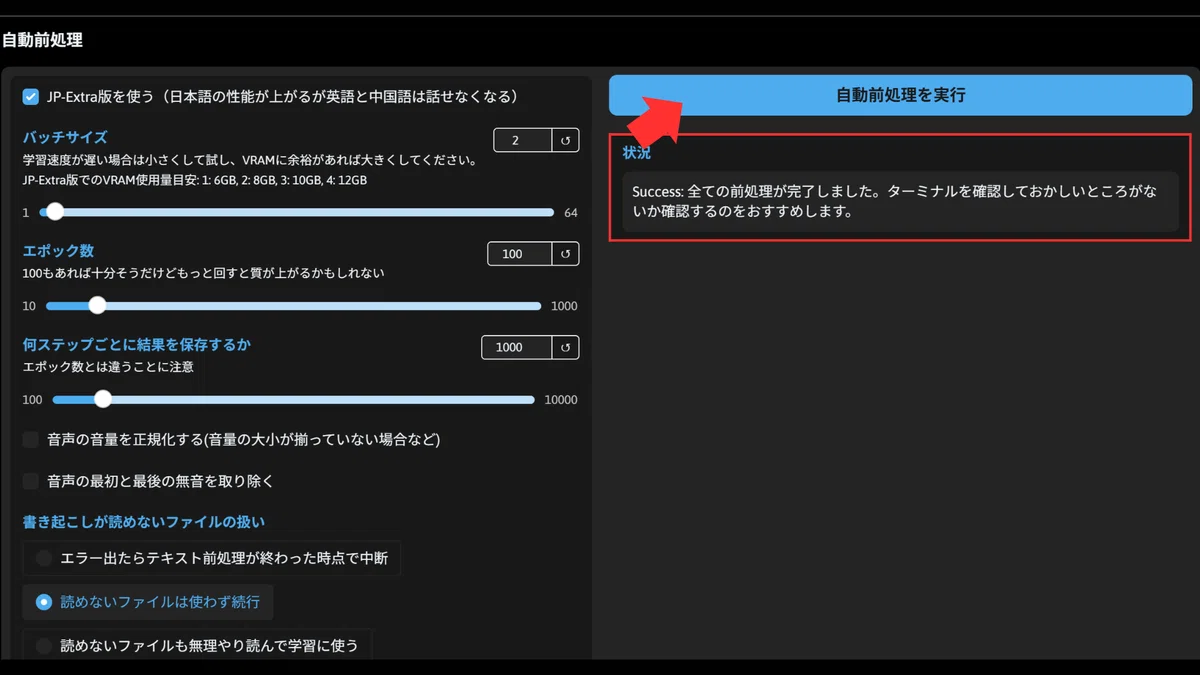Select 読めないファイルは使わず続行 radio option
This screenshot has width=1200, height=675.
point(148,602)
